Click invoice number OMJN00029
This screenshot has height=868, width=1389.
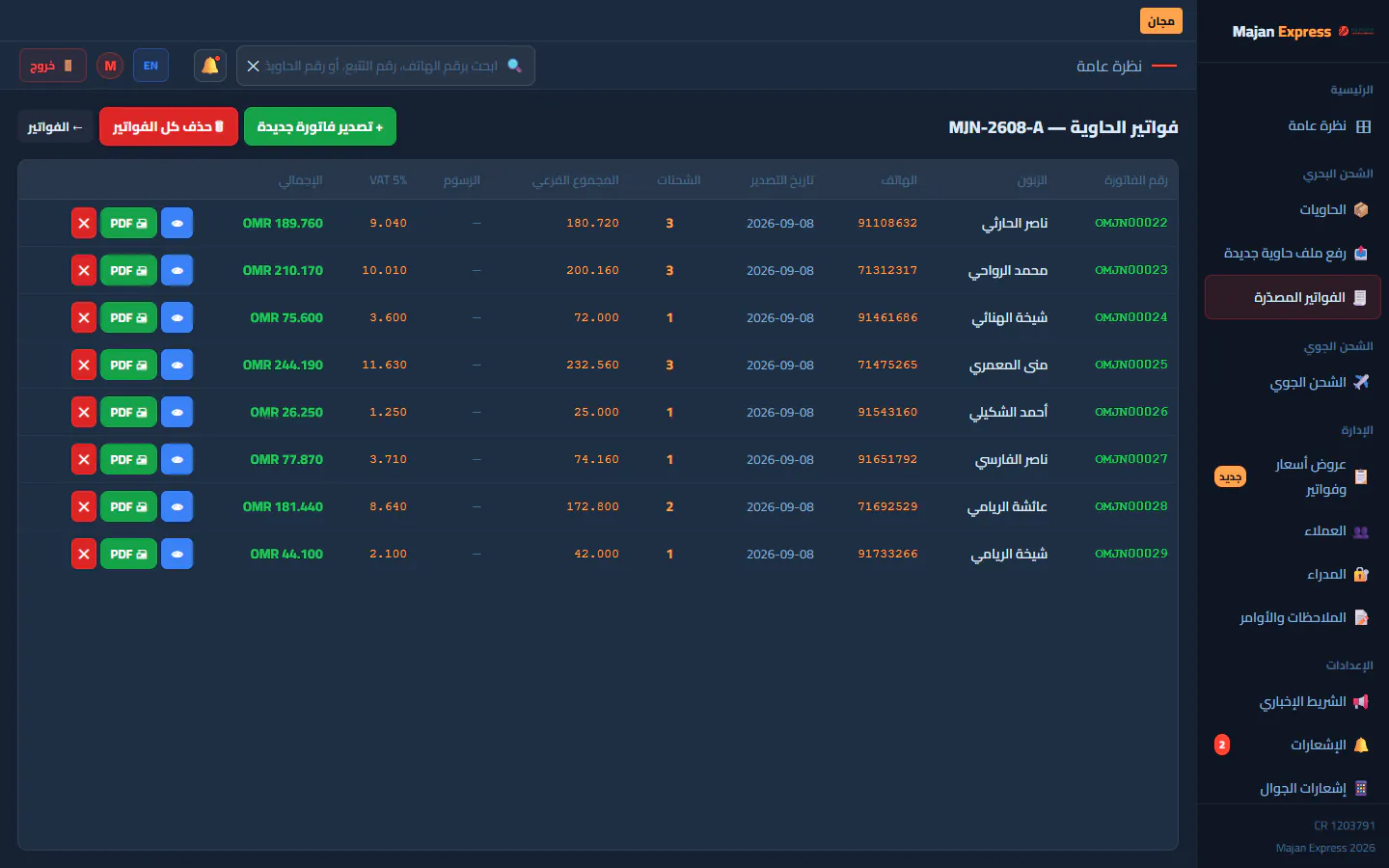pos(1130,554)
